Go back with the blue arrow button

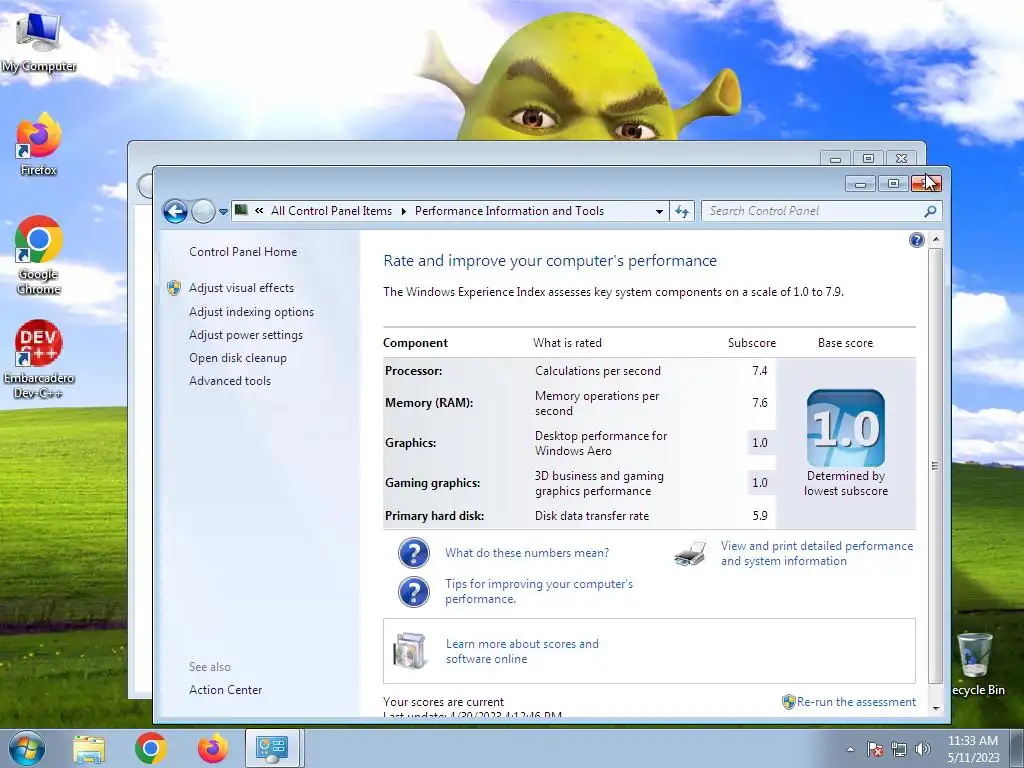tap(175, 211)
